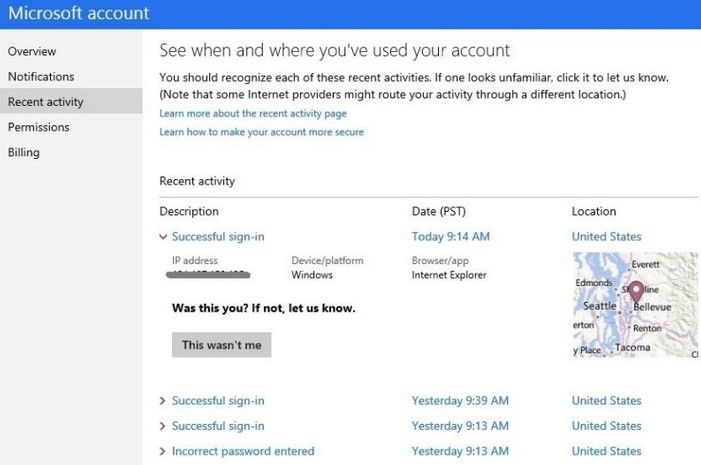Open 'Learn how to make your account more secure'
Screen dimensions: 701x465
tap(262, 132)
